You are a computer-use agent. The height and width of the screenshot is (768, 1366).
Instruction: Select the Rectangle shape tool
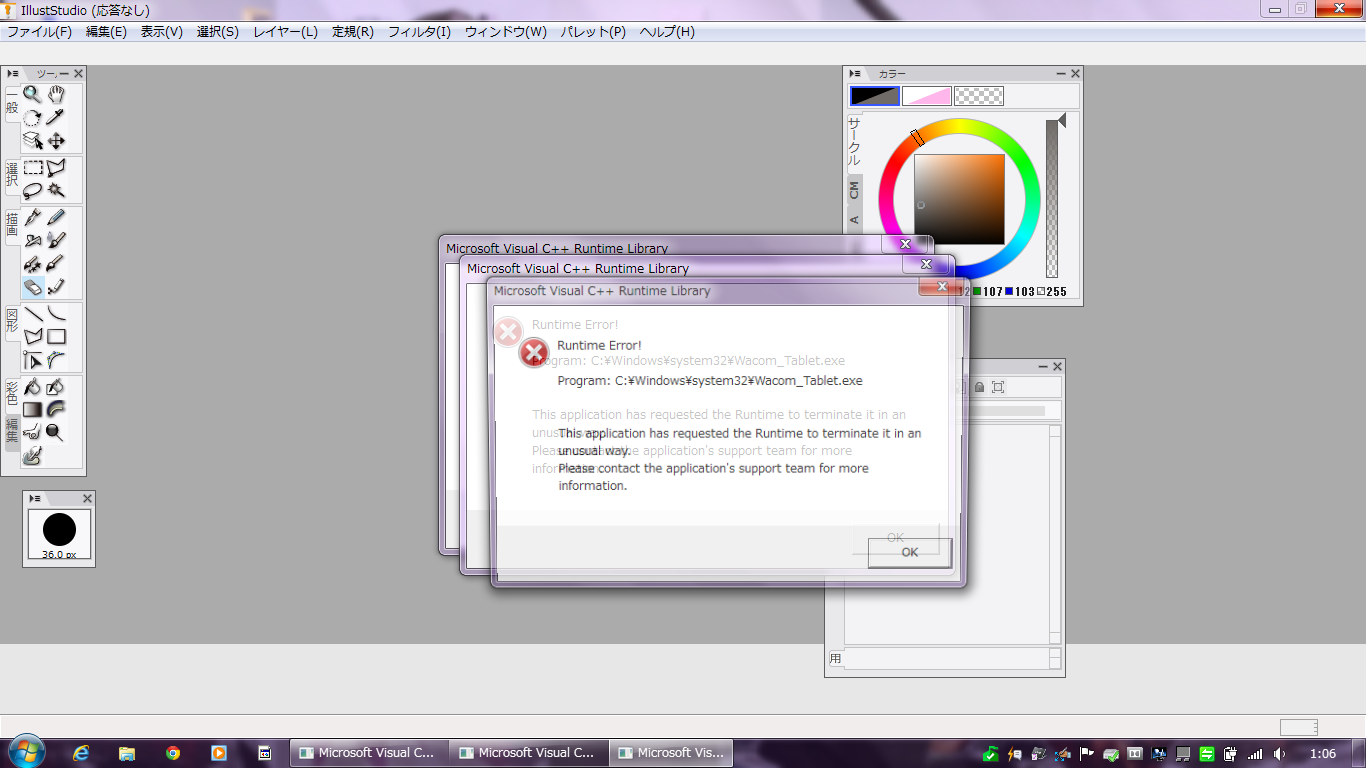(57, 337)
